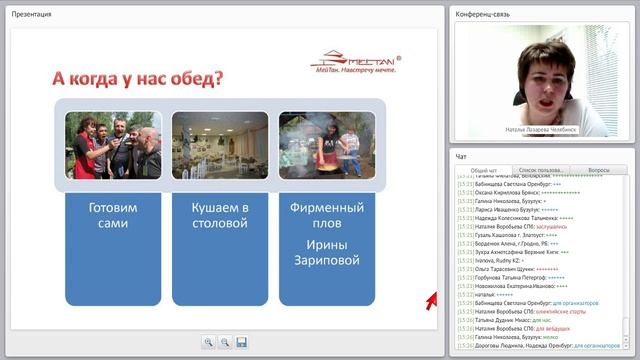Click Зухра Ахметсафина chat message

513,252
